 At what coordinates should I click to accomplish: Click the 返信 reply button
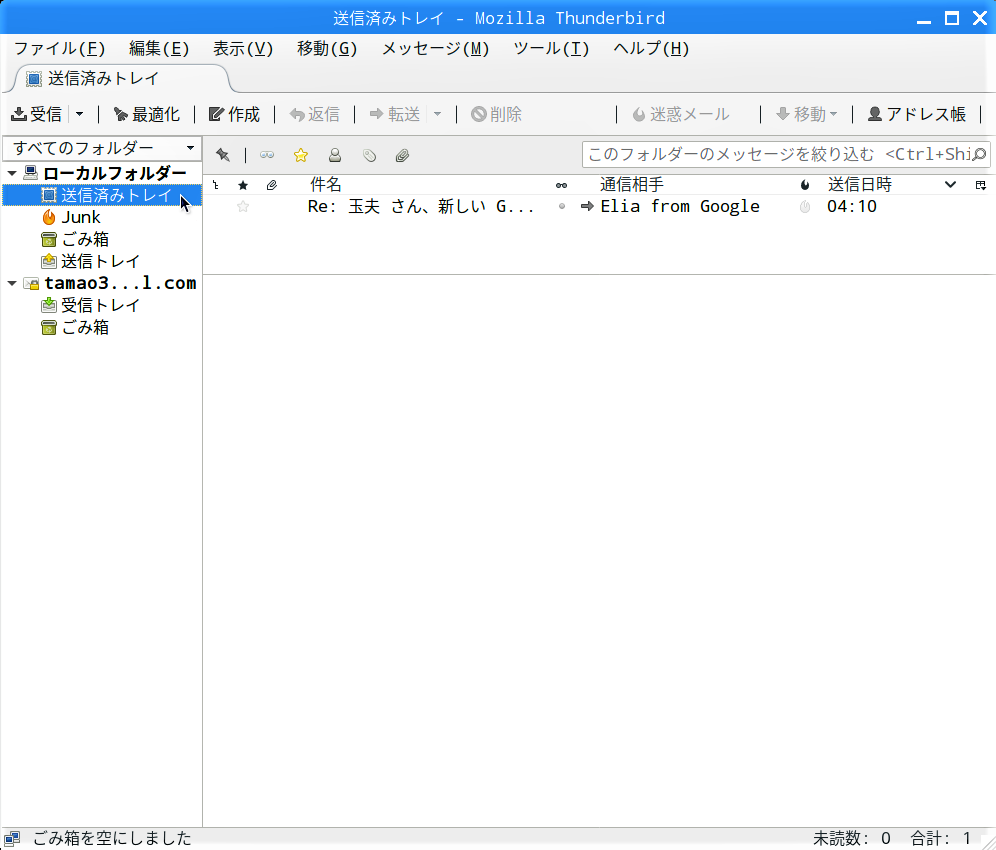(x=314, y=114)
